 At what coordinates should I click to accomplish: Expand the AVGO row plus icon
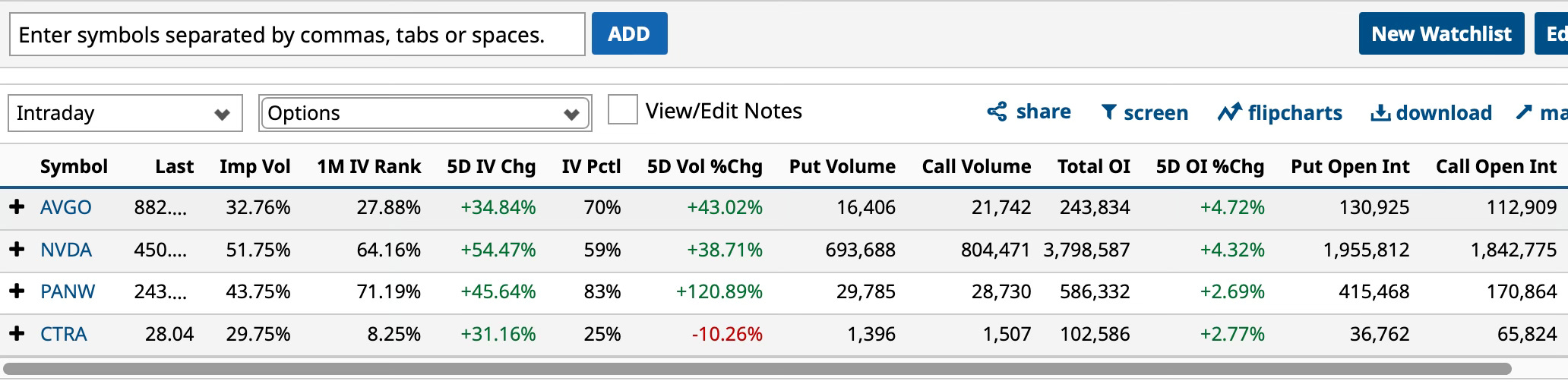pyautogui.click(x=17, y=206)
